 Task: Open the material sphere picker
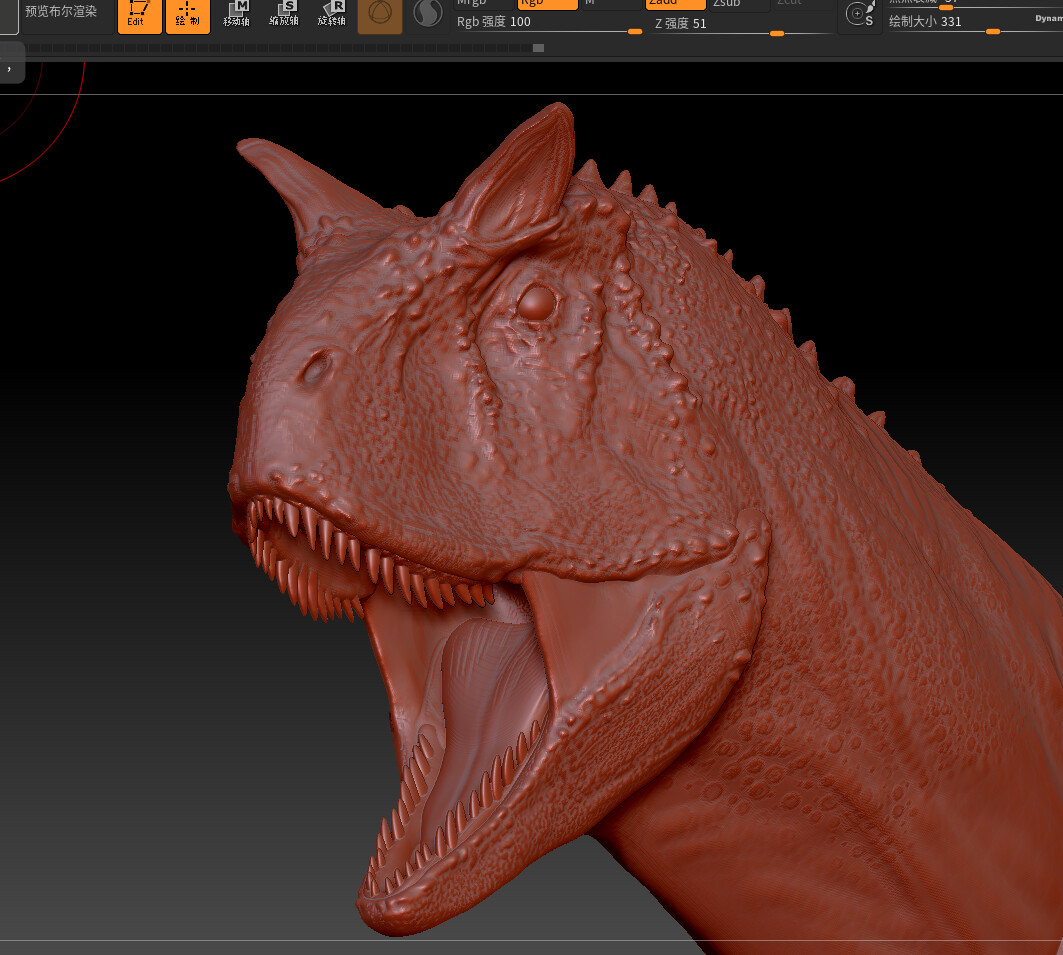click(430, 15)
